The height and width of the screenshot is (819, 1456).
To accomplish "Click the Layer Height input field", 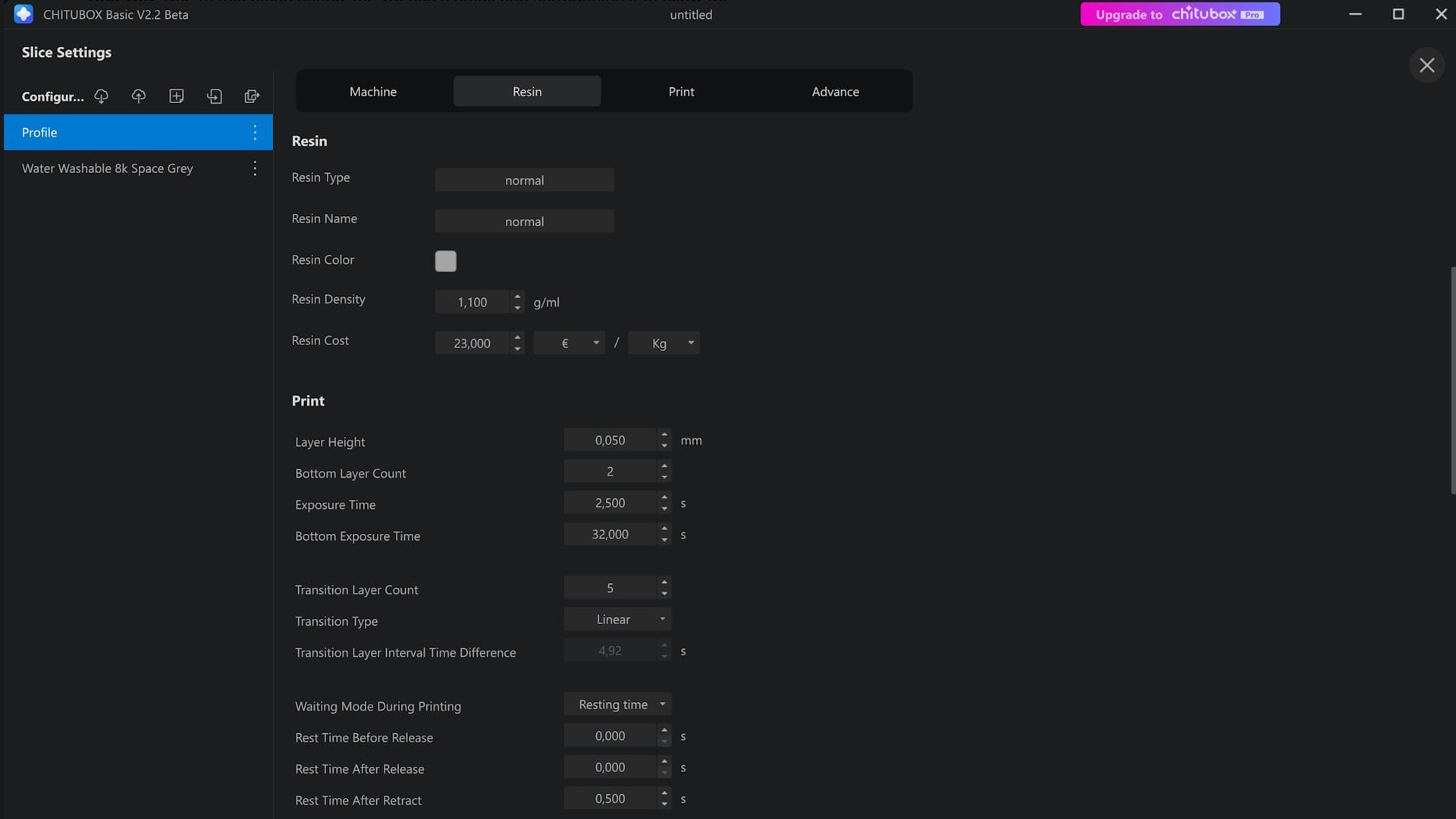I will pyautogui.click(x=610, y=441).
